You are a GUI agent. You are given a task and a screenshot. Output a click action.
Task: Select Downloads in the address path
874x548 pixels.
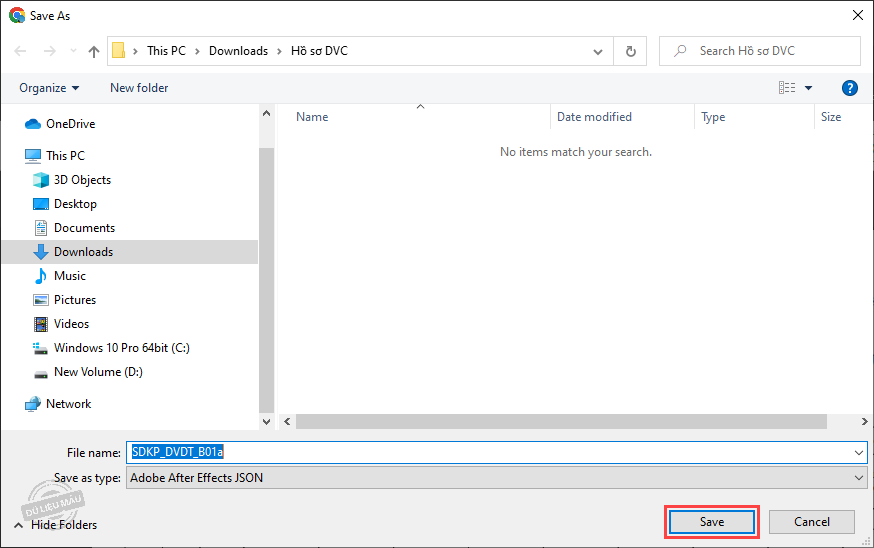click(x=239, y=51)
